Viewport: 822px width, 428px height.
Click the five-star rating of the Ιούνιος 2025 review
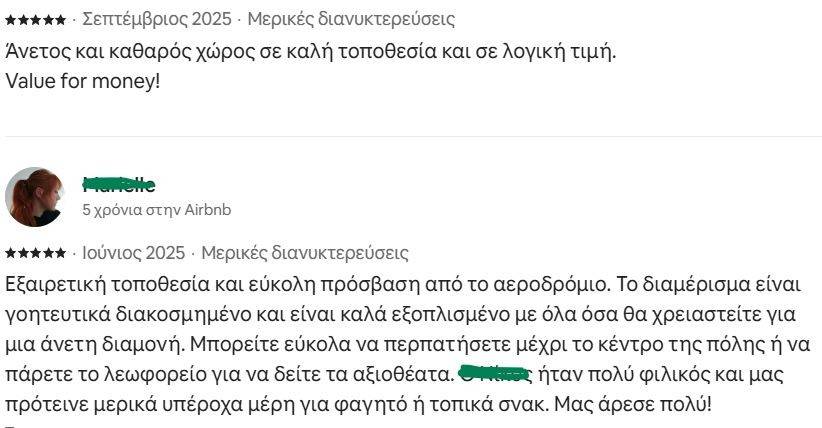35,253
